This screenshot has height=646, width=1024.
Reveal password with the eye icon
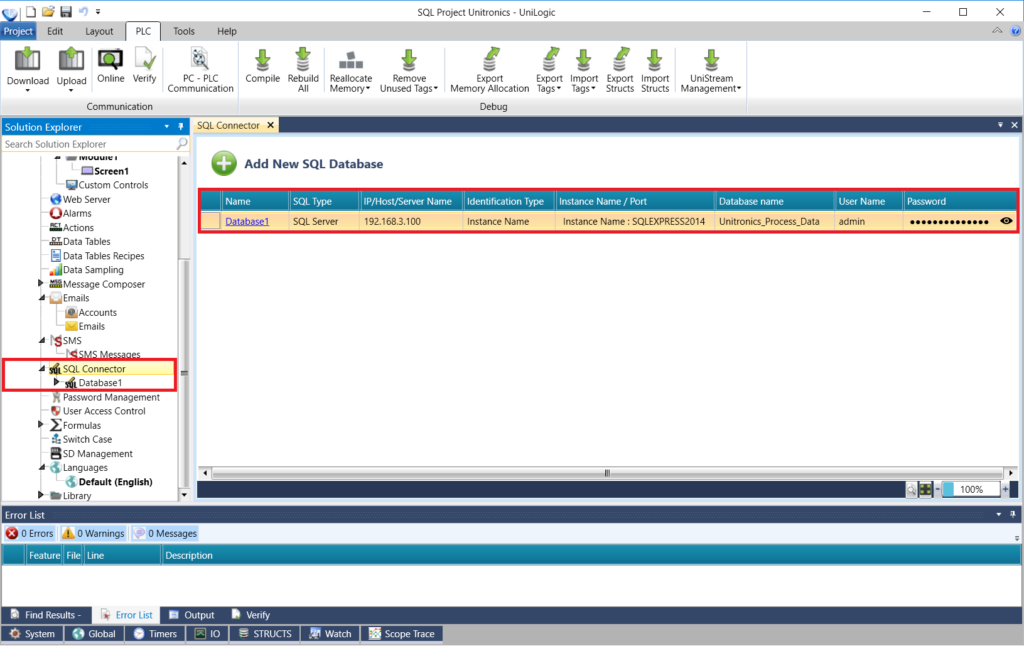[x=1006, y=221]
